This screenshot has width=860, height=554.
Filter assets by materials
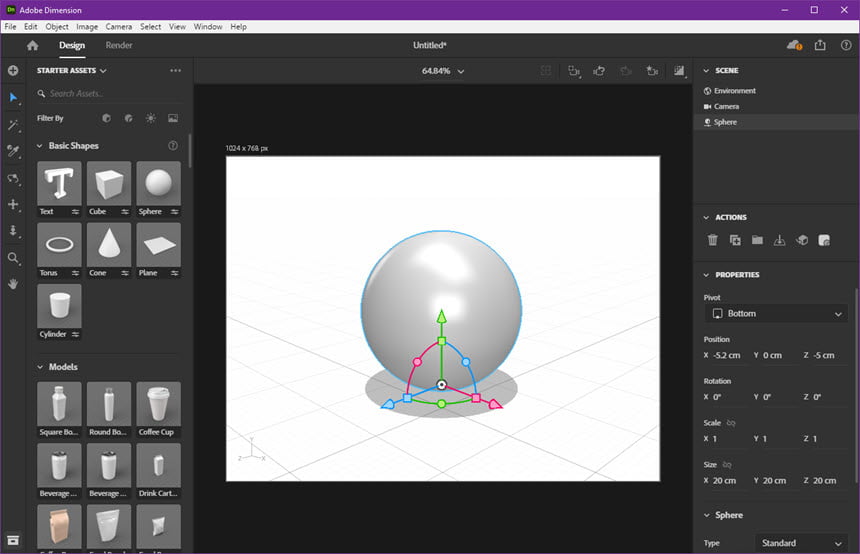(x=128, y=118)
